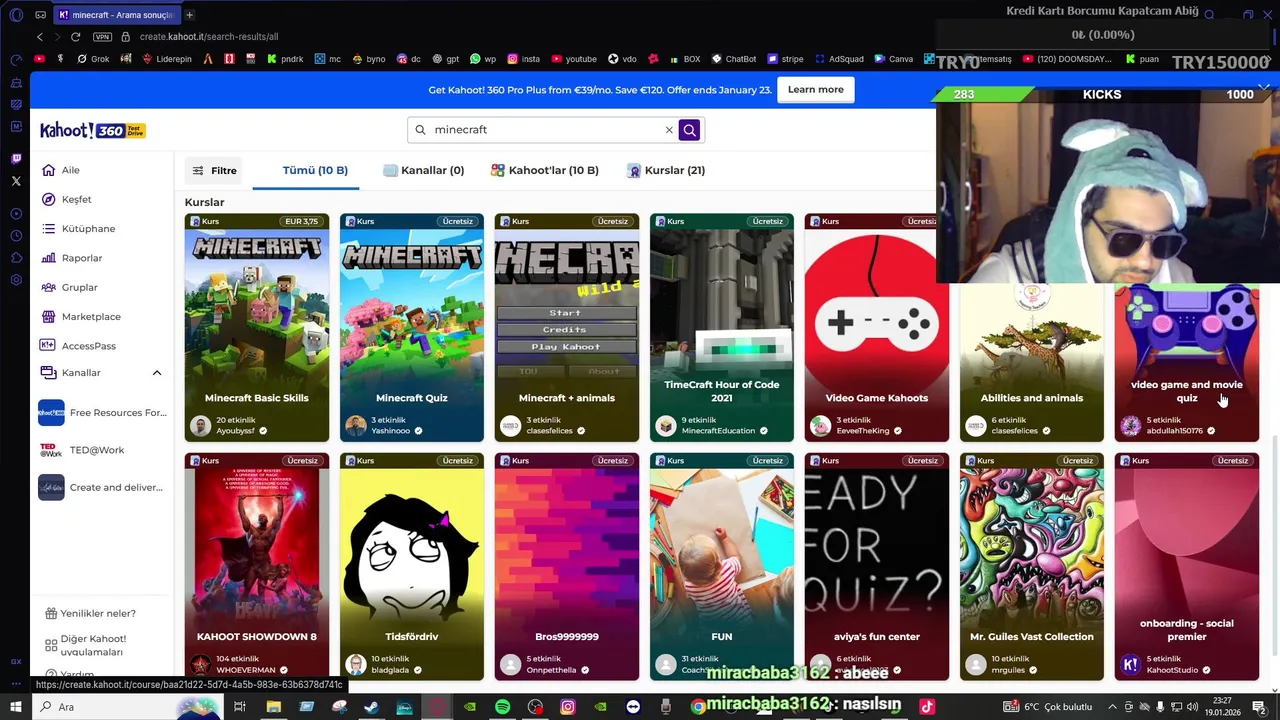Open the stripe bookmark
The height and width of the screenshot is (720, 1280).
[x=785, y=59]
